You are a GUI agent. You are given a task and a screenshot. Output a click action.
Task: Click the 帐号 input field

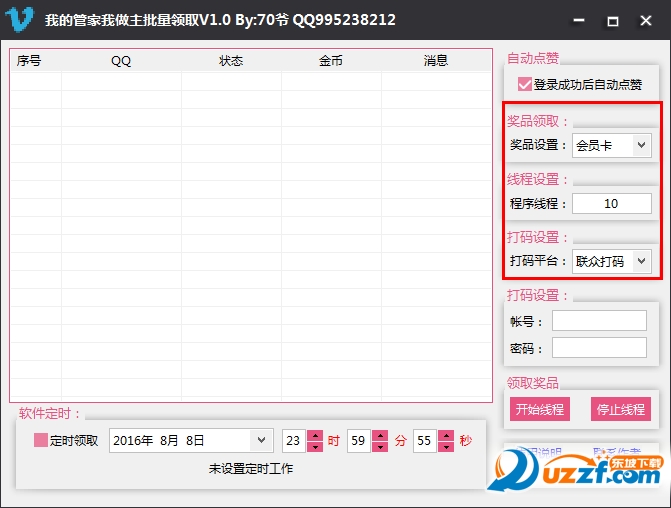pos(599,321)
